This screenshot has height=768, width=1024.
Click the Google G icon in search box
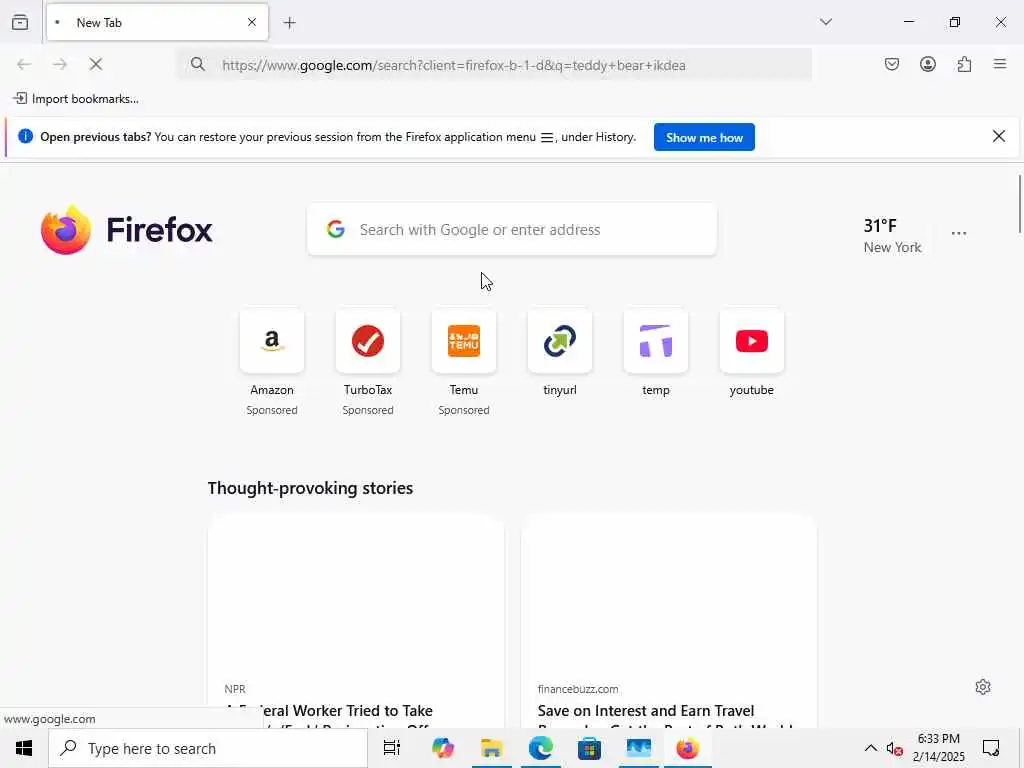click(x=336, y=229)
